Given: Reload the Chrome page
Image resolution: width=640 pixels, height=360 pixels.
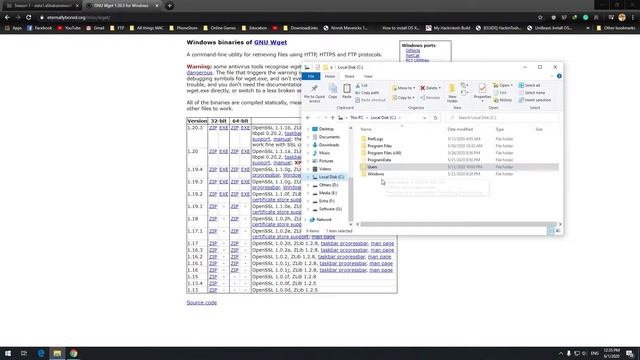Looking at the screenshot, I should click(28, 18).
